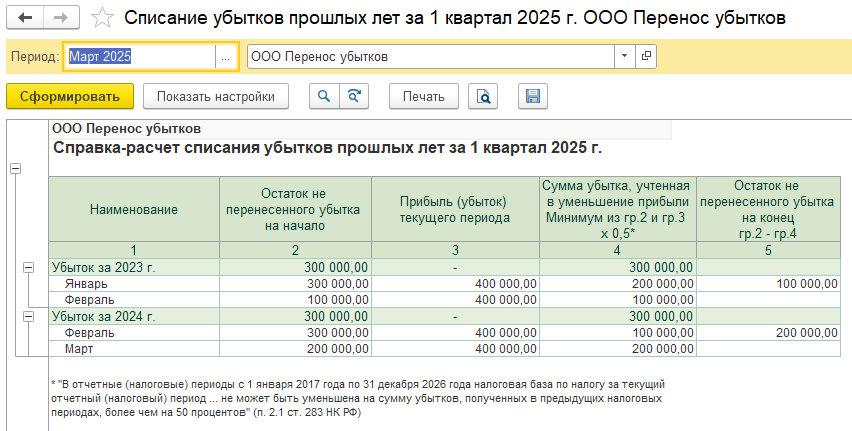Collapse the Убыток за 2024 г. group

(27, 316)
